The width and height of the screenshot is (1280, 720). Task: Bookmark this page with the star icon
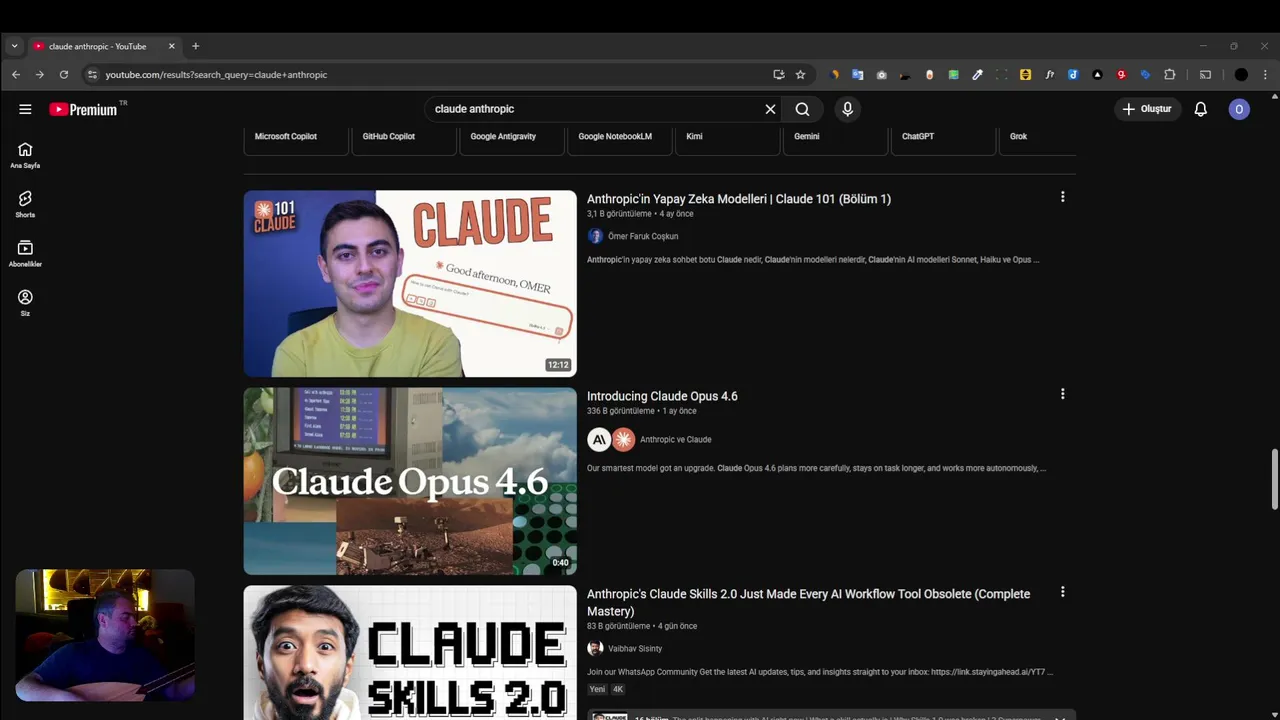[800, 74]
